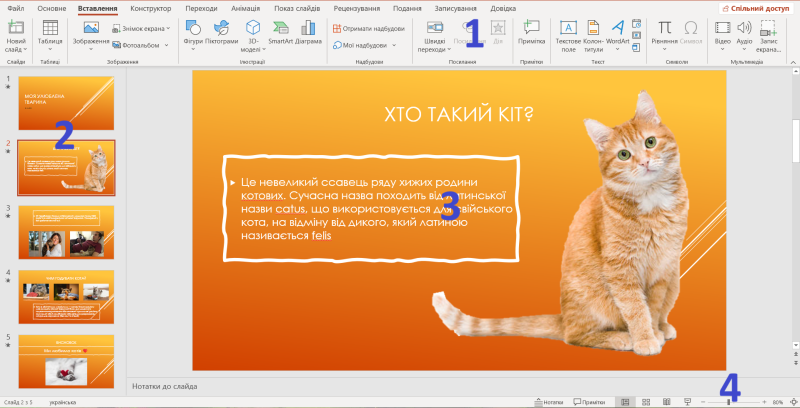This screenshot has width=800, height=408.
Task: Insert a 3D-моделі object
Action: coord(253,36)
